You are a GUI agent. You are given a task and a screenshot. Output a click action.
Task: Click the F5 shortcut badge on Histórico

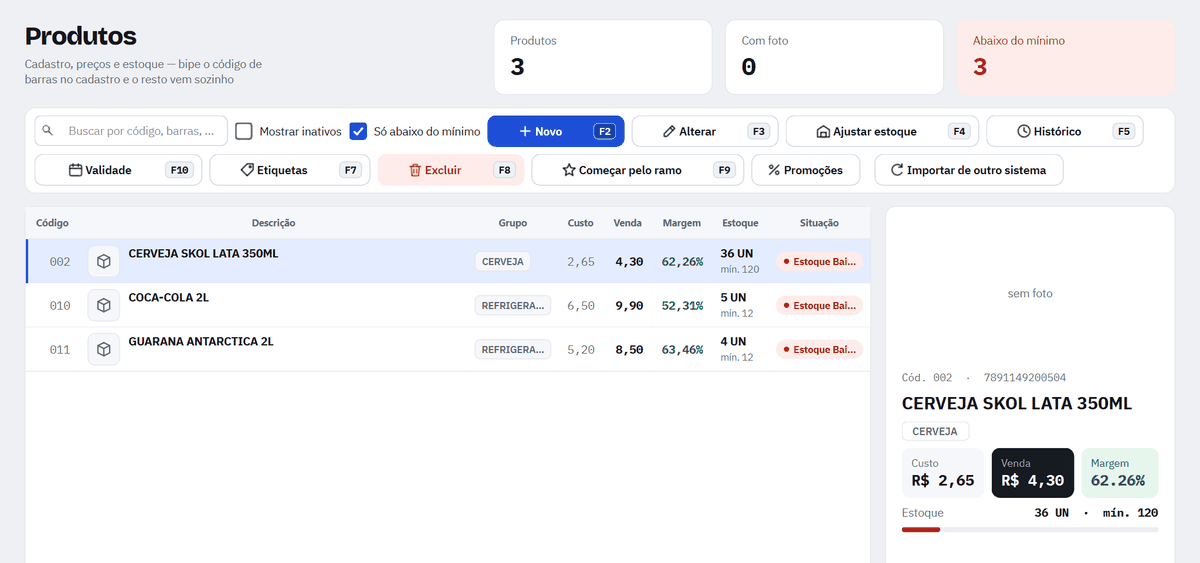click(x=1124, y=131)
